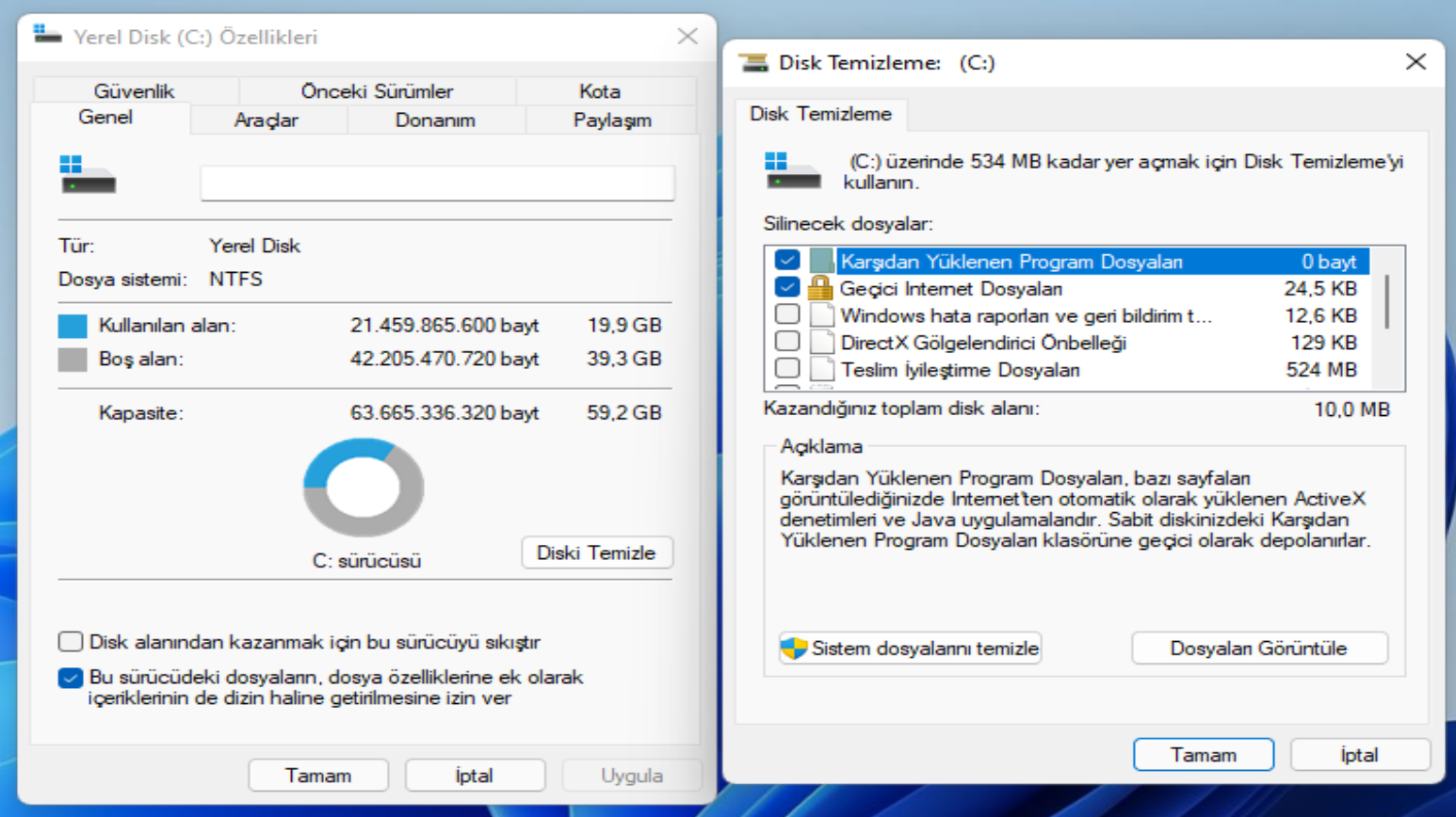Open the Donanım tab

click(x=435, y=120)
